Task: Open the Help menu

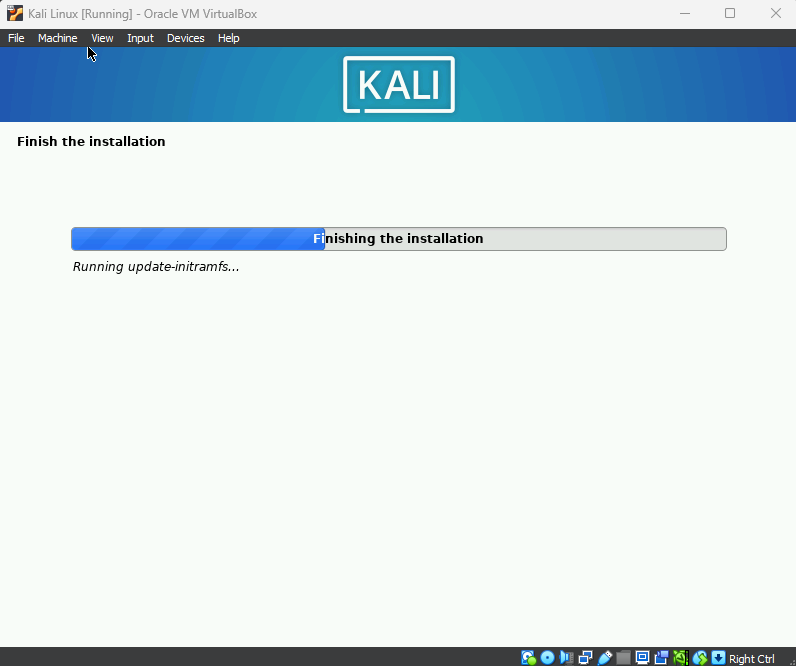Action: [228, 38]
